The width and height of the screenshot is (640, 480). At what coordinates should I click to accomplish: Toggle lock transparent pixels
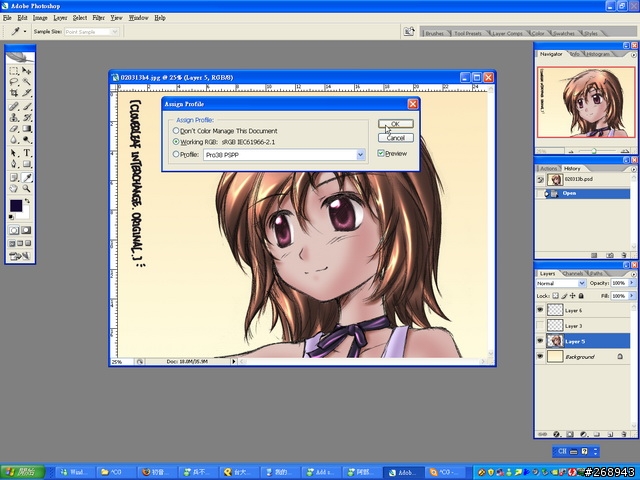point(556,296)
